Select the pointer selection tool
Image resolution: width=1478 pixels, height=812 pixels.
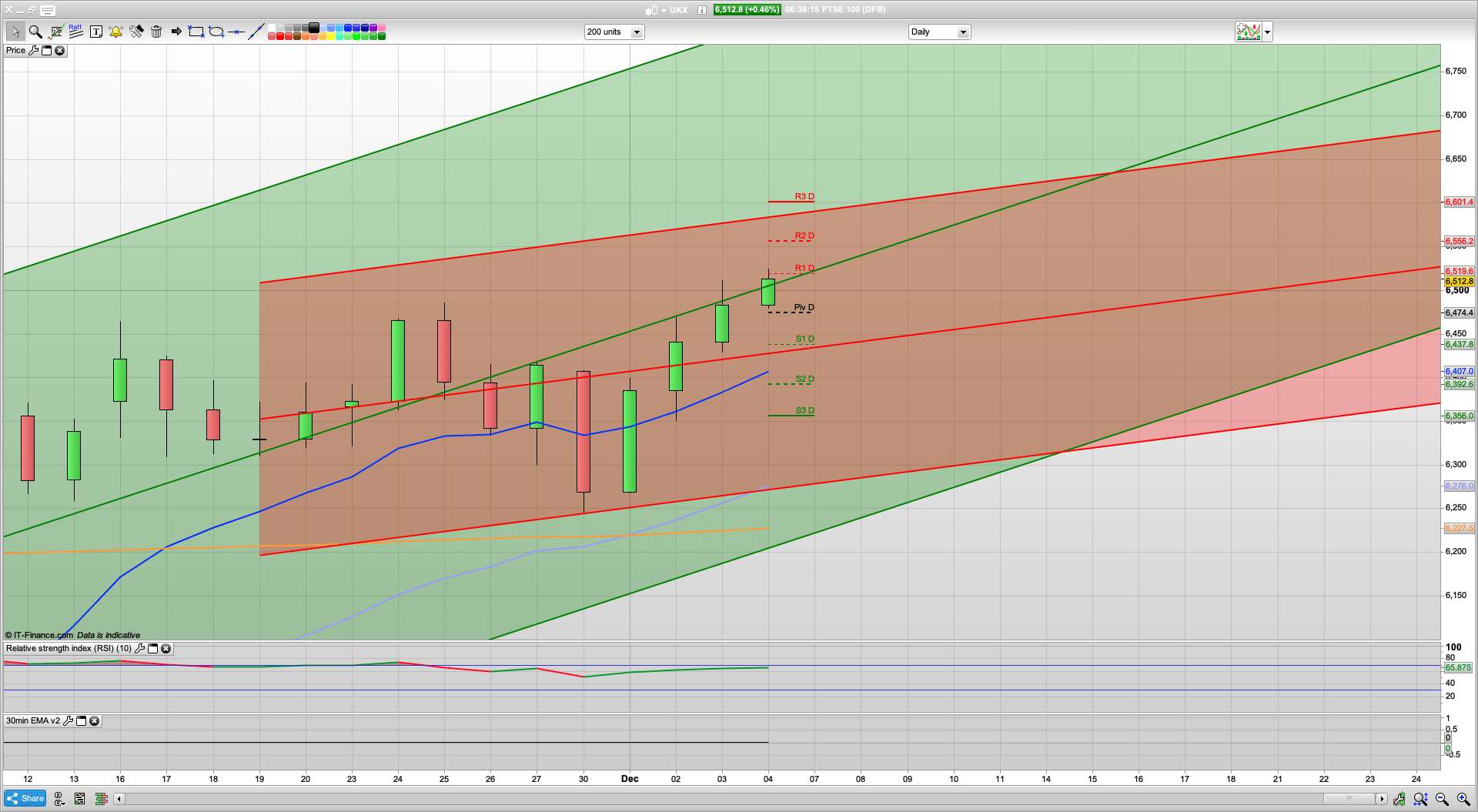pos(15,32)
